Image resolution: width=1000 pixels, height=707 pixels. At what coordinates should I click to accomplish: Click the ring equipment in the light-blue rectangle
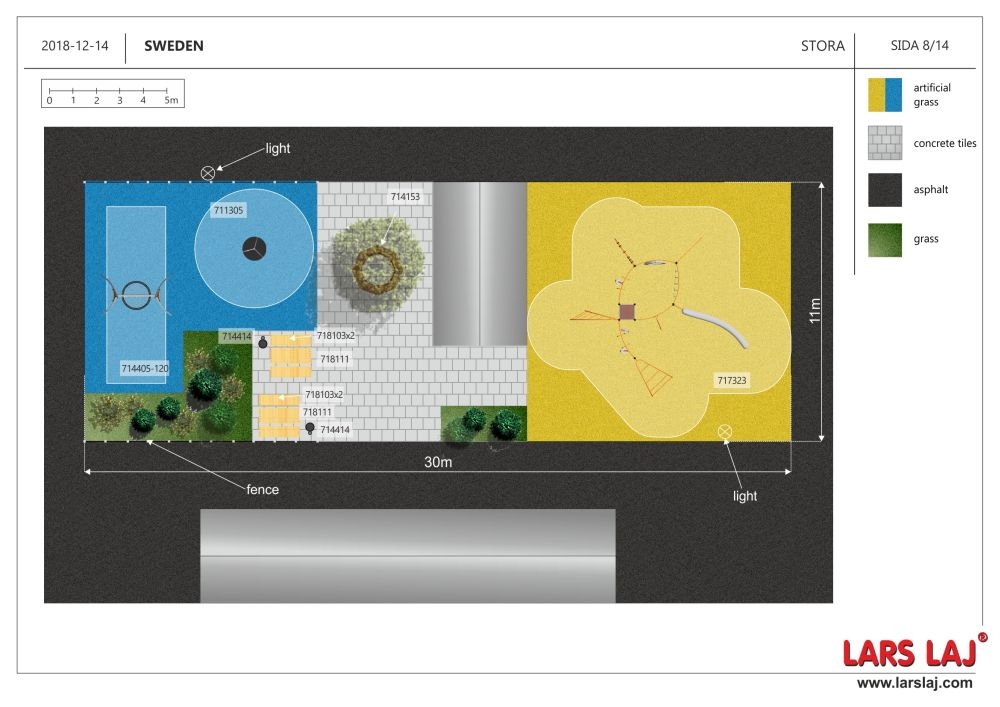pos(137,294)
